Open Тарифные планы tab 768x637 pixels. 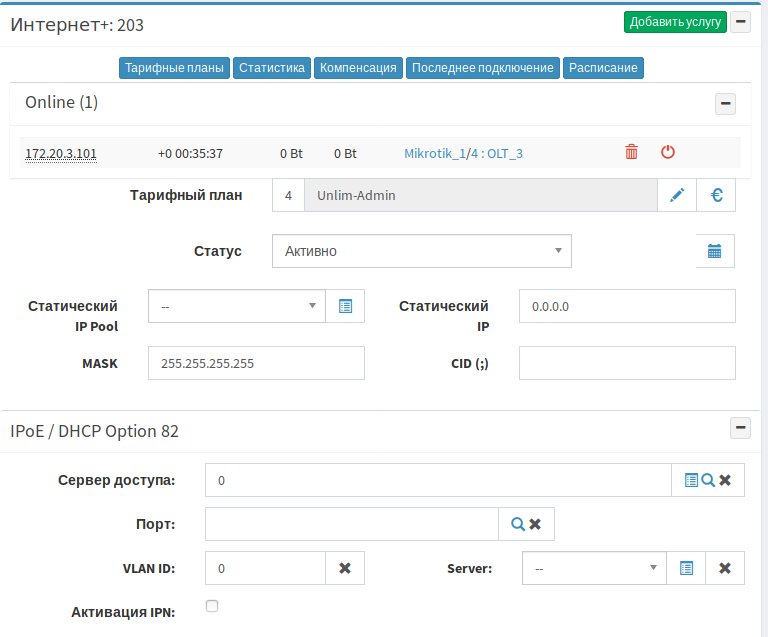tap(174, 68)
